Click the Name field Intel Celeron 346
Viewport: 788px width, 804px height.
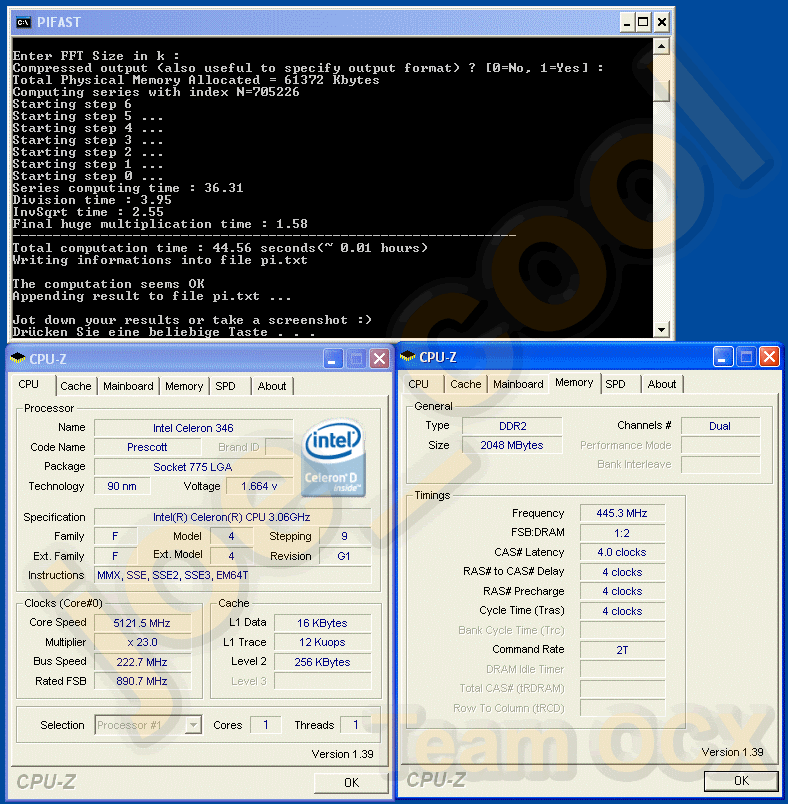click(x=193, y=428)
